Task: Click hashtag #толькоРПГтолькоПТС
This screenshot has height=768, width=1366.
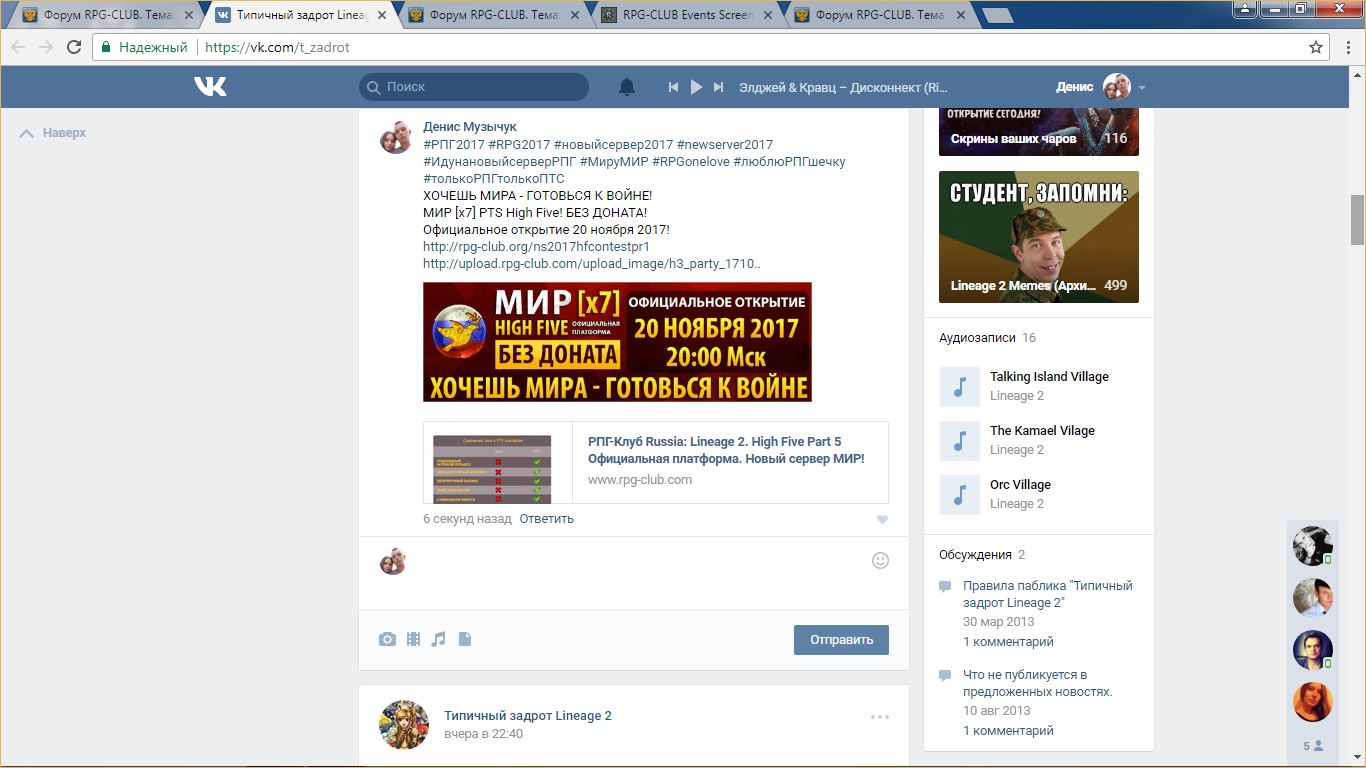Action: (x=494, y=179)
